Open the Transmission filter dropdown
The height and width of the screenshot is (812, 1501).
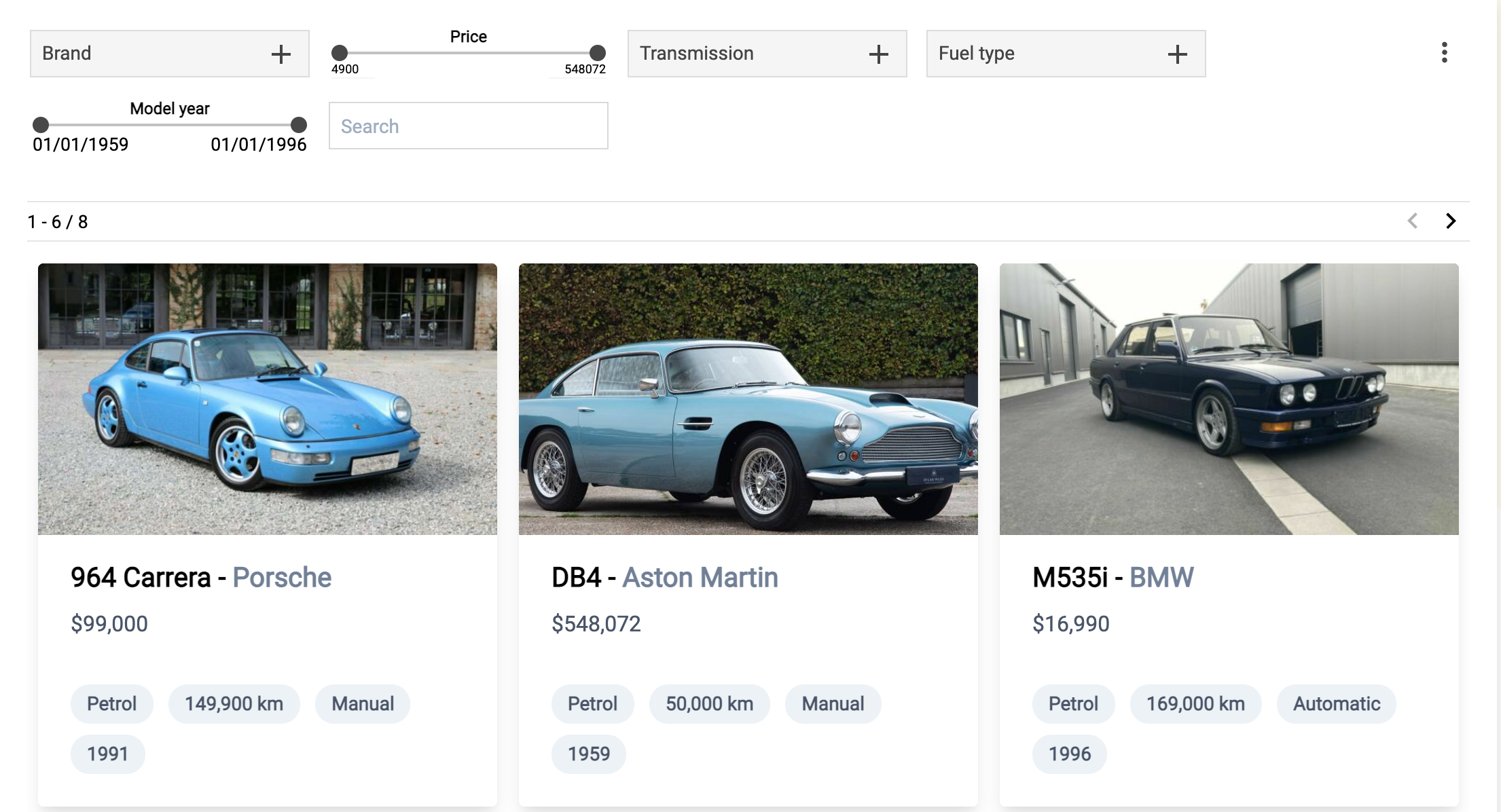(x=767, y=54)
